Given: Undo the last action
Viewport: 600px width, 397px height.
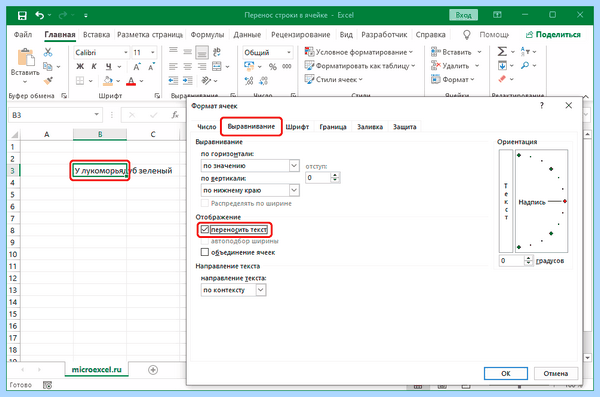Looking at the screenshot, I should coord(39,15).
